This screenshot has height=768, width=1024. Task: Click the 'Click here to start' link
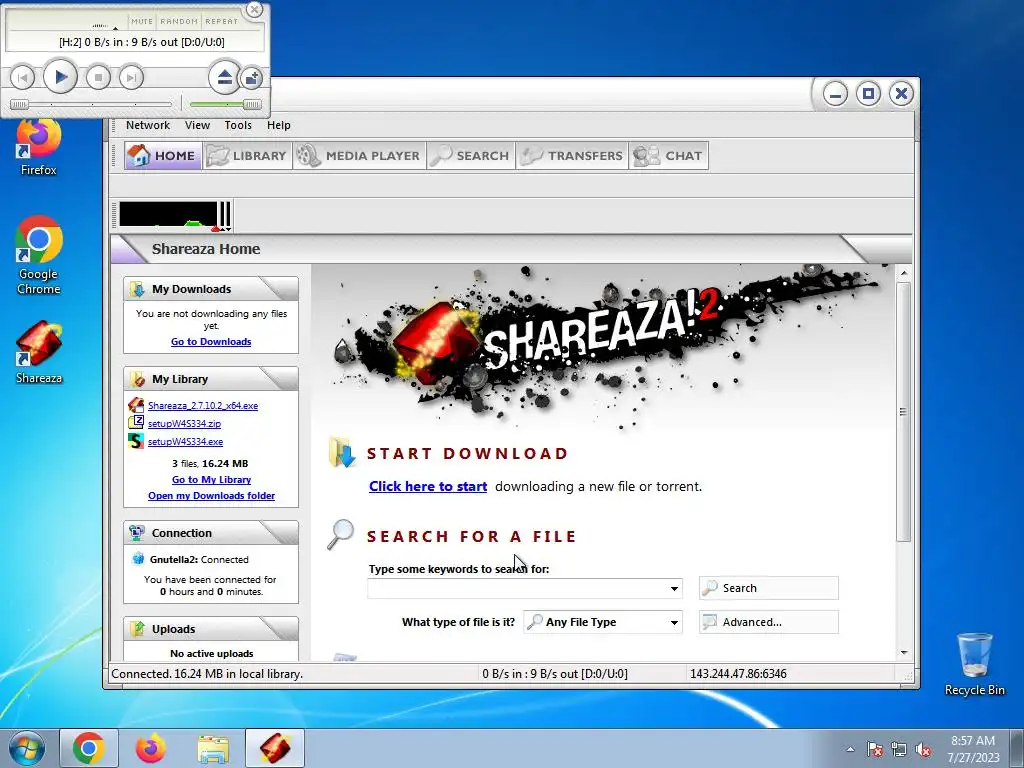[x=428, y=487]
